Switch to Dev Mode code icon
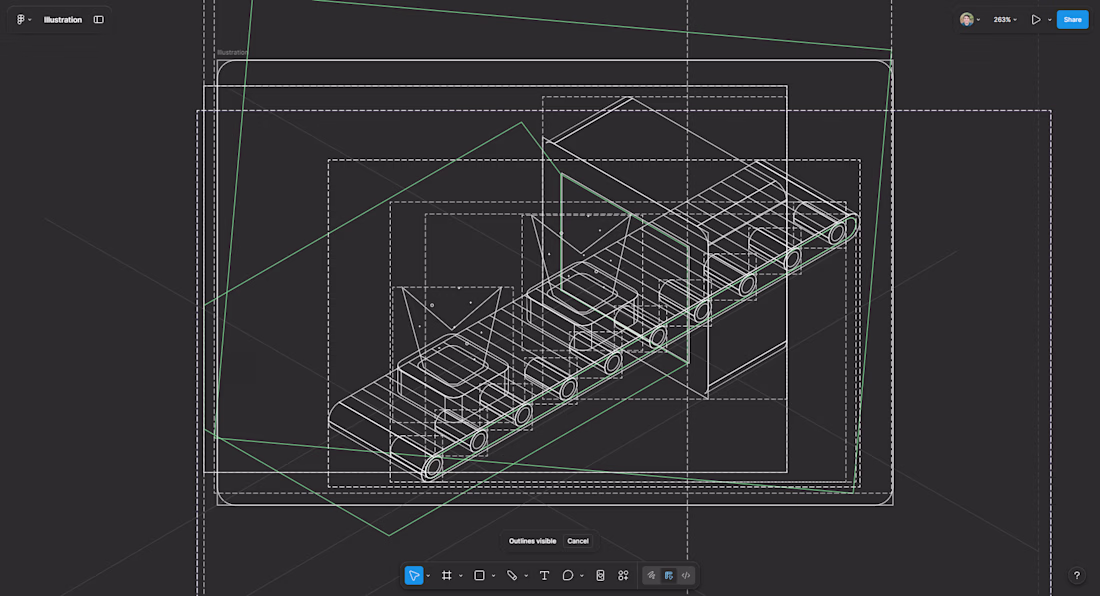This screenshot has height=596, width=1100. 686,576
